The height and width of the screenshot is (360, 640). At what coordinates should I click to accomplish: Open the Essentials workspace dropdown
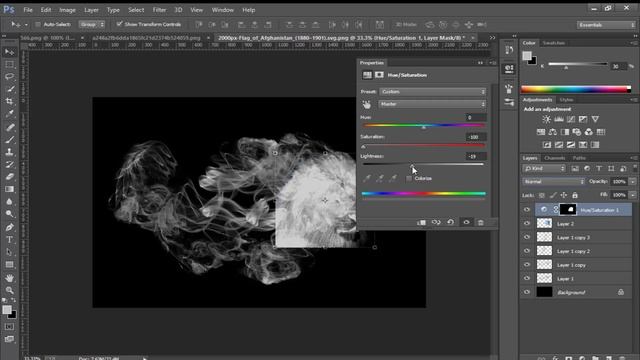tap(606, 25)
